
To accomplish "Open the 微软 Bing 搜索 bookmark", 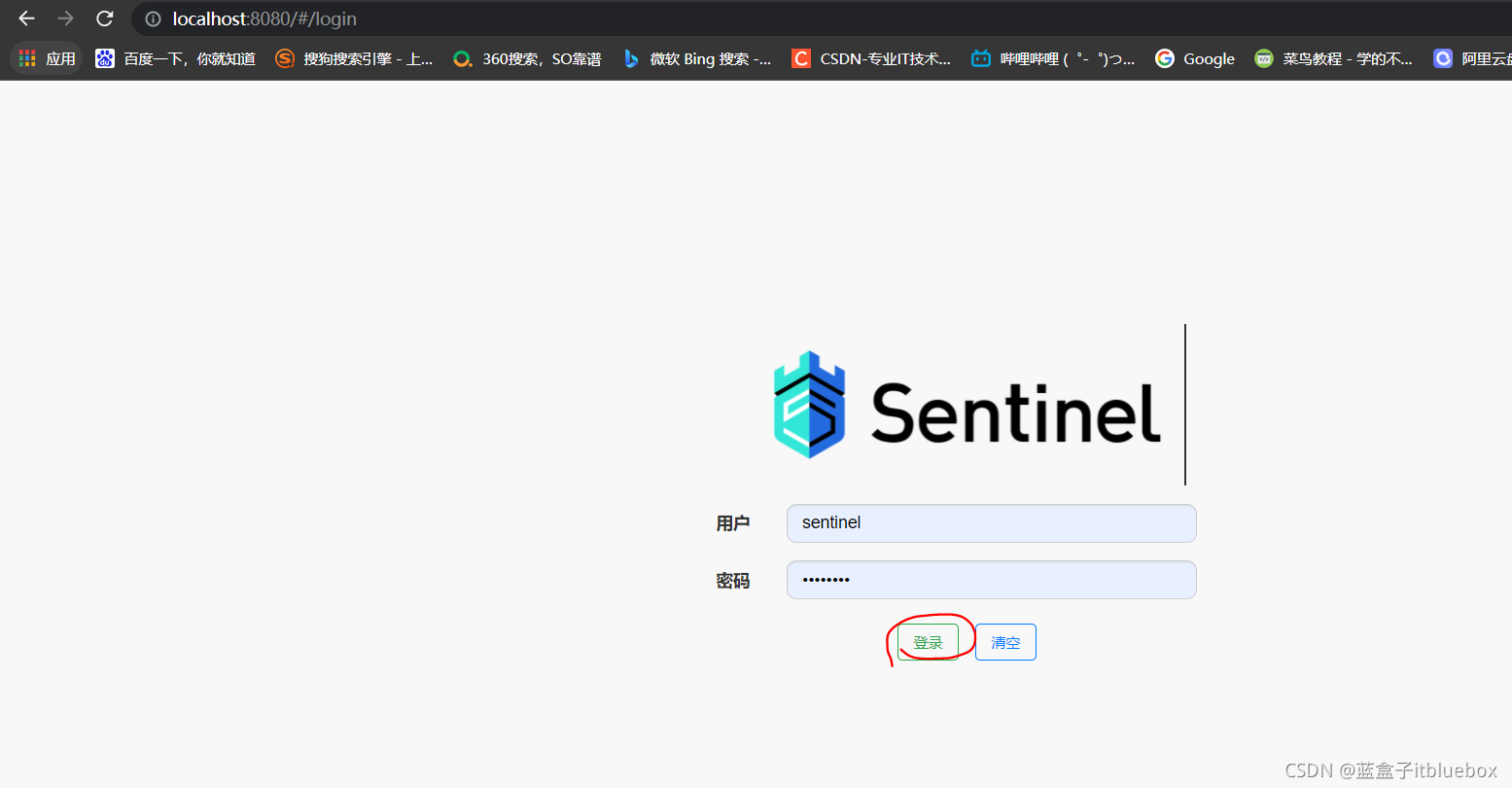I will click(697, 58).
